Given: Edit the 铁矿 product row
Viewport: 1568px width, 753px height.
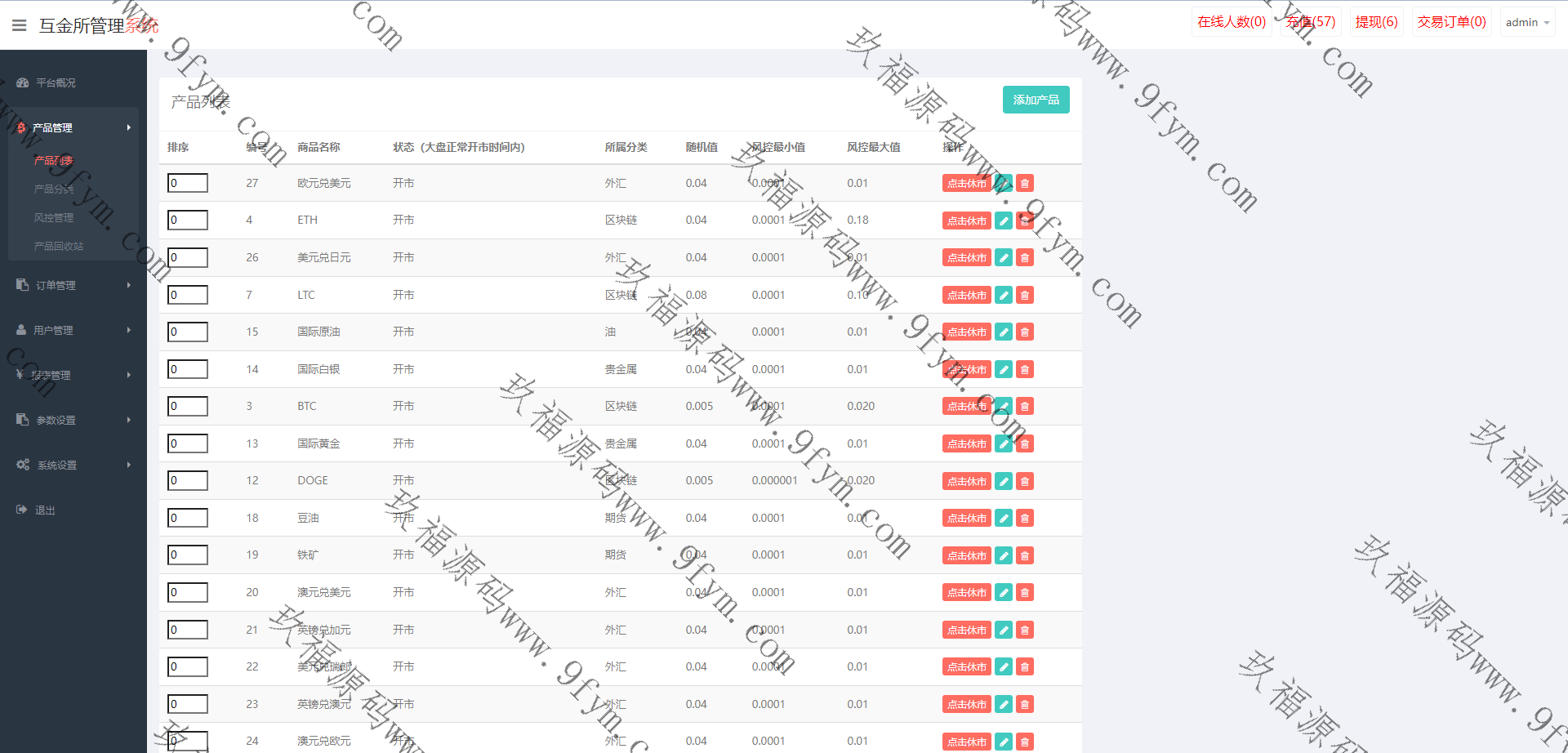Looking at the screenshot, I should point(1004,555).
